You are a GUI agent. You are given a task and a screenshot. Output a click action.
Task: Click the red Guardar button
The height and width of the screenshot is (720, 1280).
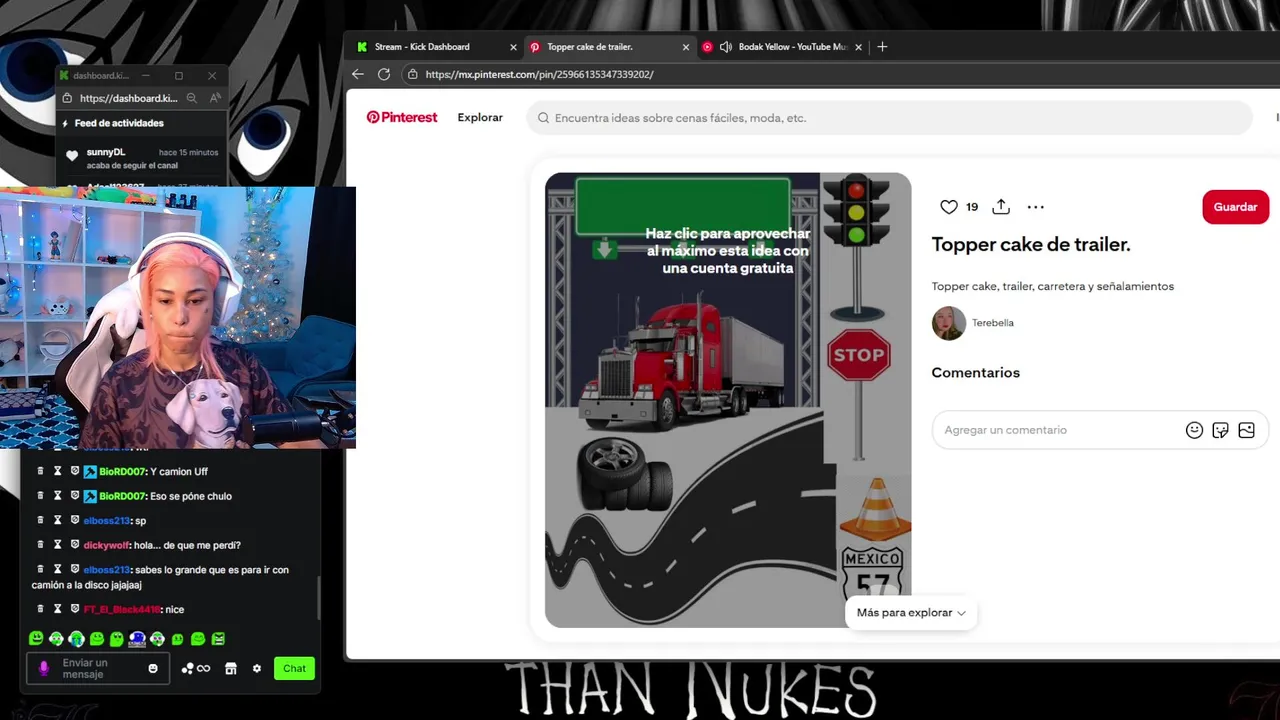[x=1235, y=207]
